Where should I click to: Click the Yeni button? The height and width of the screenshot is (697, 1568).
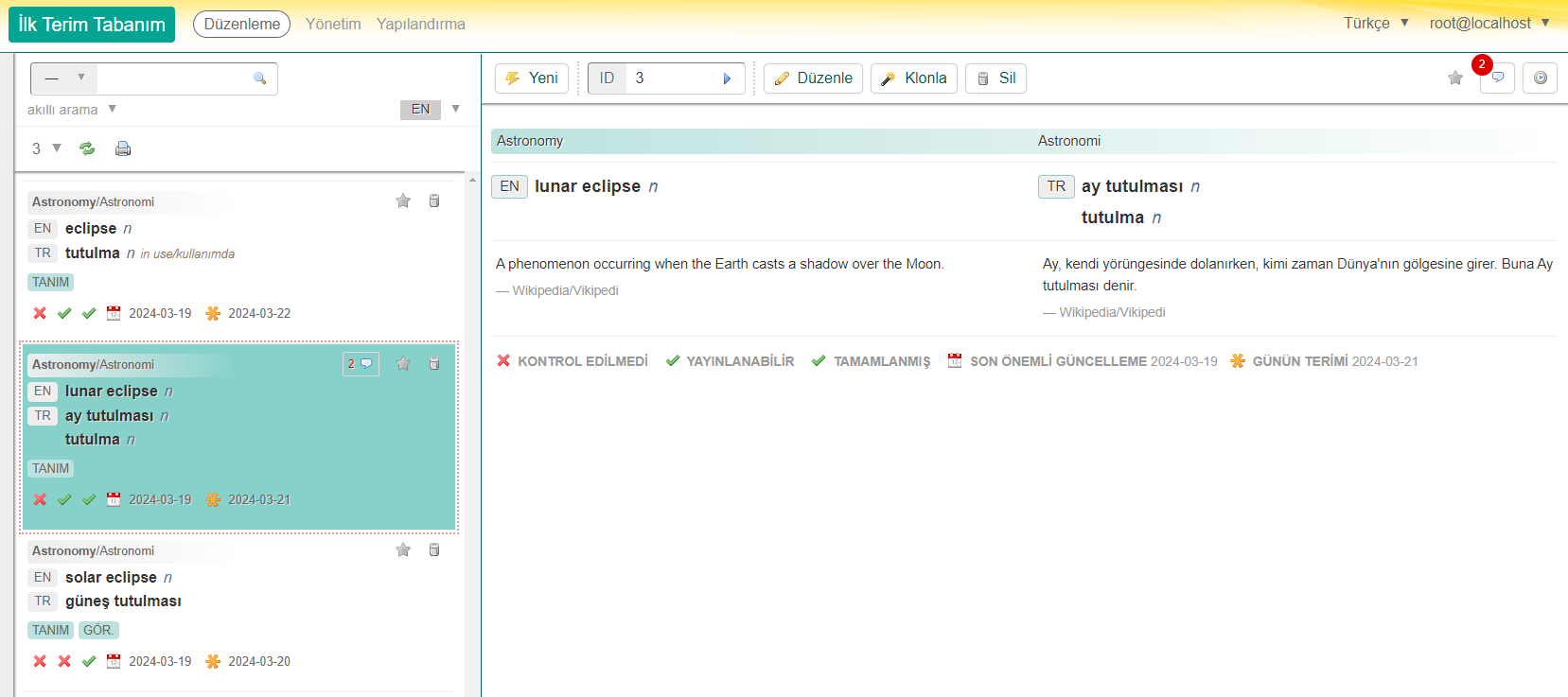click(532, 78)
